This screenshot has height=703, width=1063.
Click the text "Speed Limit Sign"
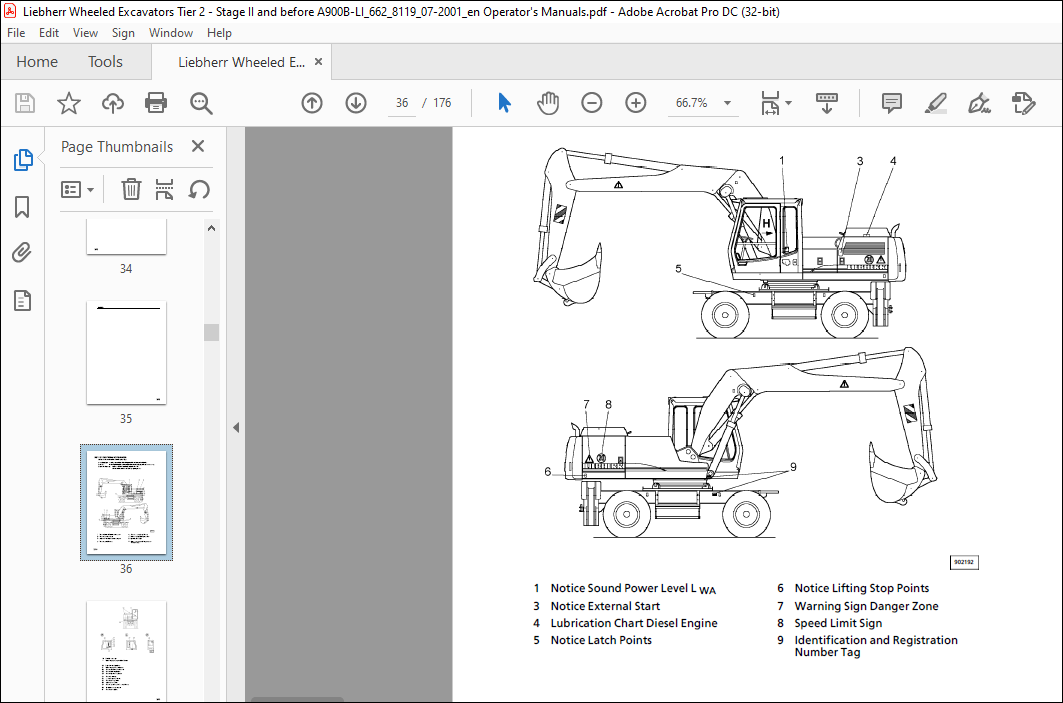tap(838, 623)
